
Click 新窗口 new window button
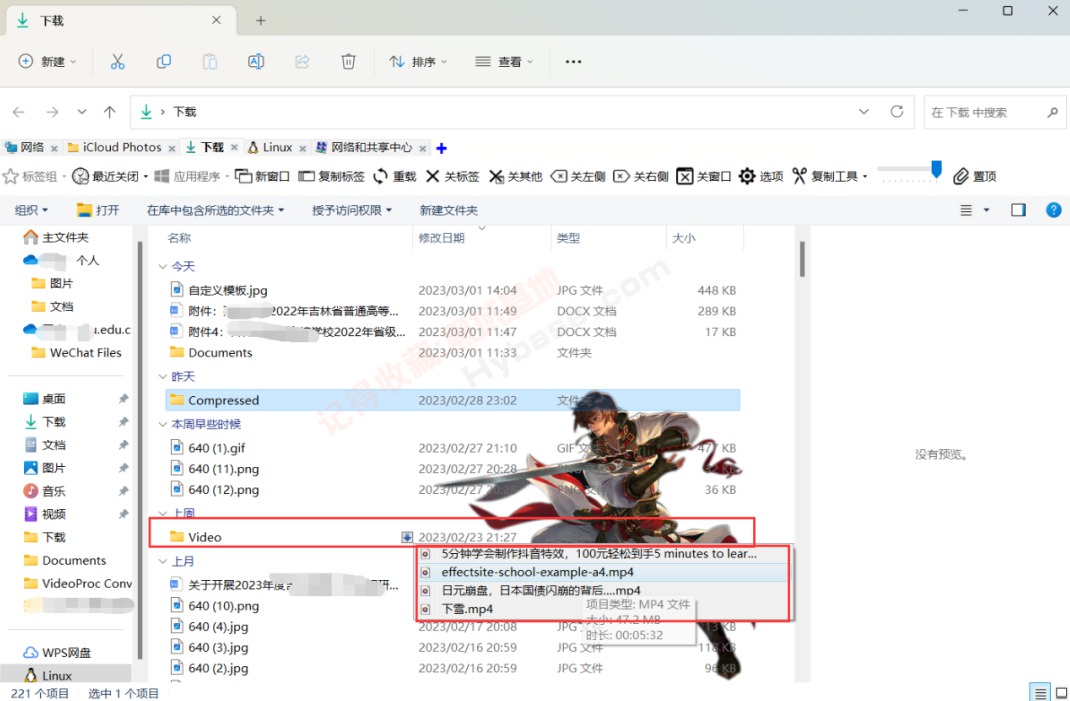tap(262, 176)
